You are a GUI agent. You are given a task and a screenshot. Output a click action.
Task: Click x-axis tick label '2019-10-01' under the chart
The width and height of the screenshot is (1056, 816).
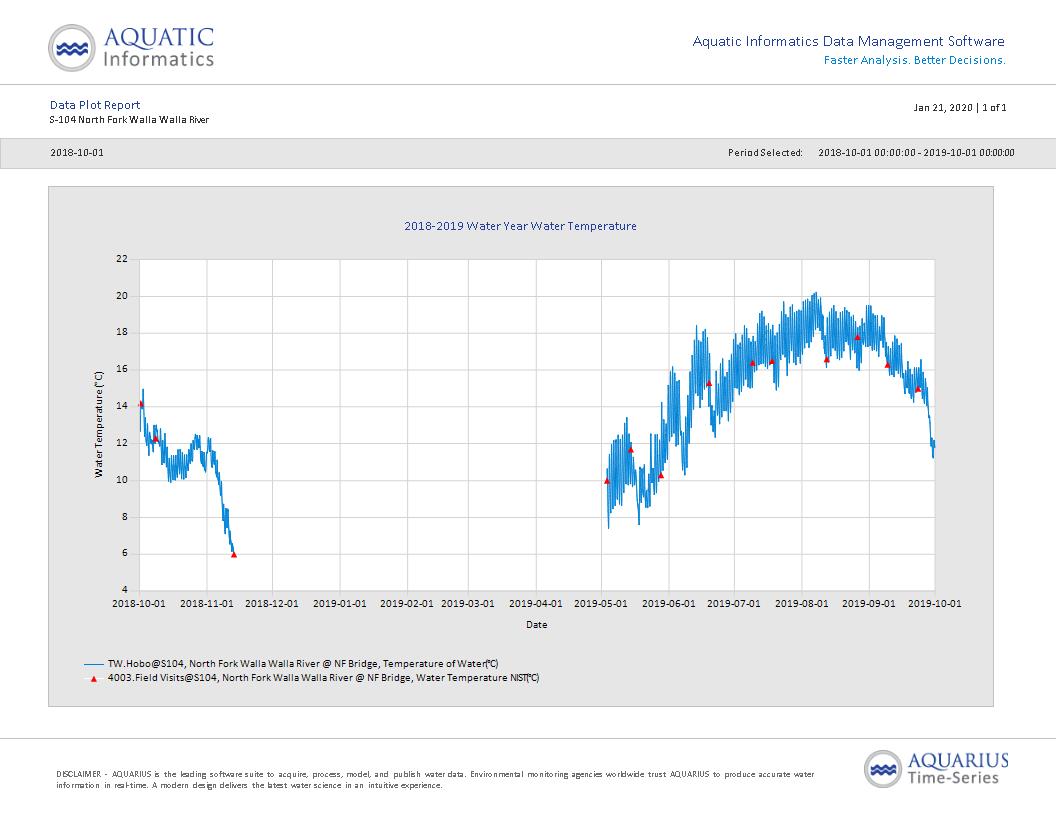(x=935, y=603)
